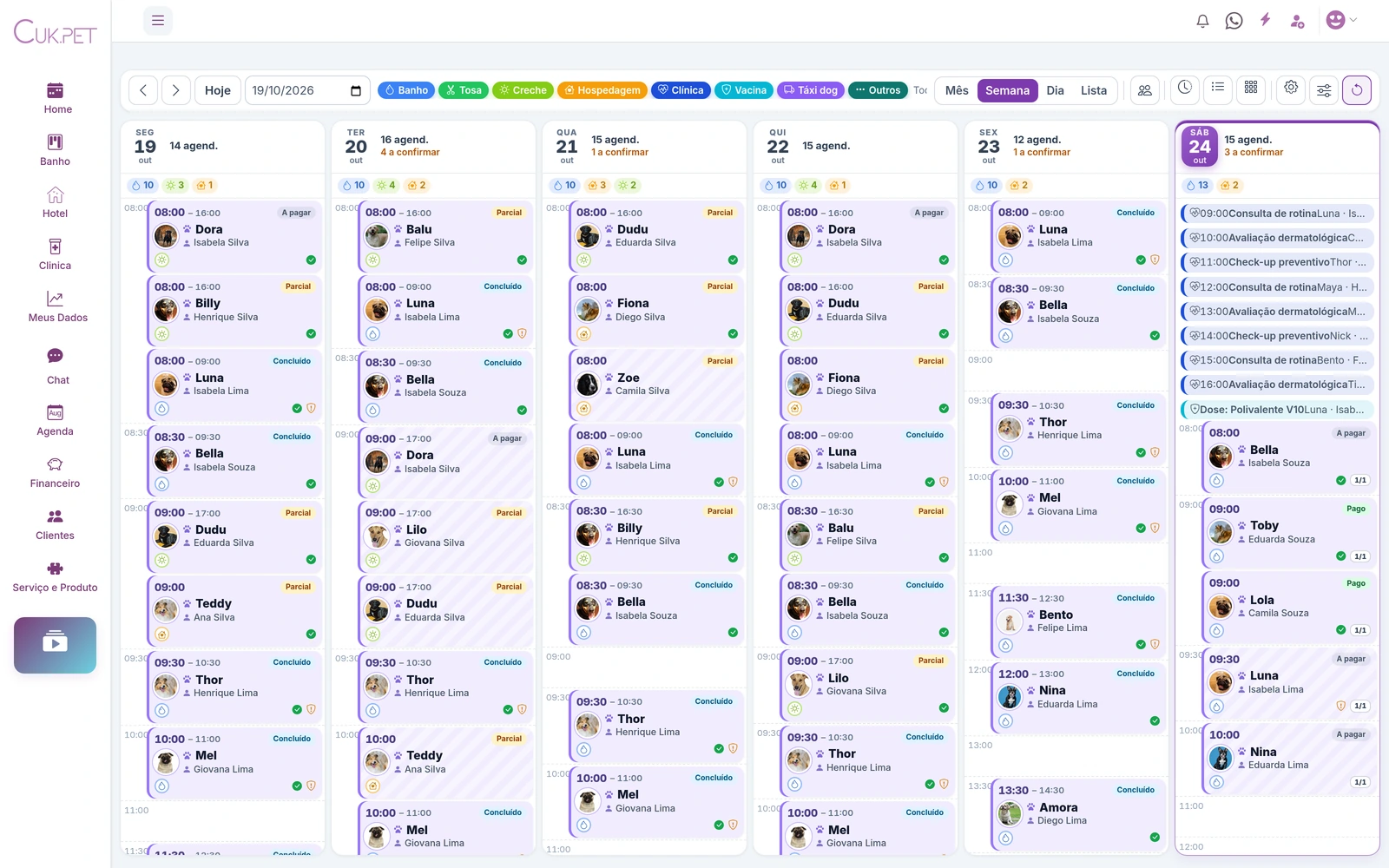
Task: Go to next week arrow
Action: coord(176,90)
